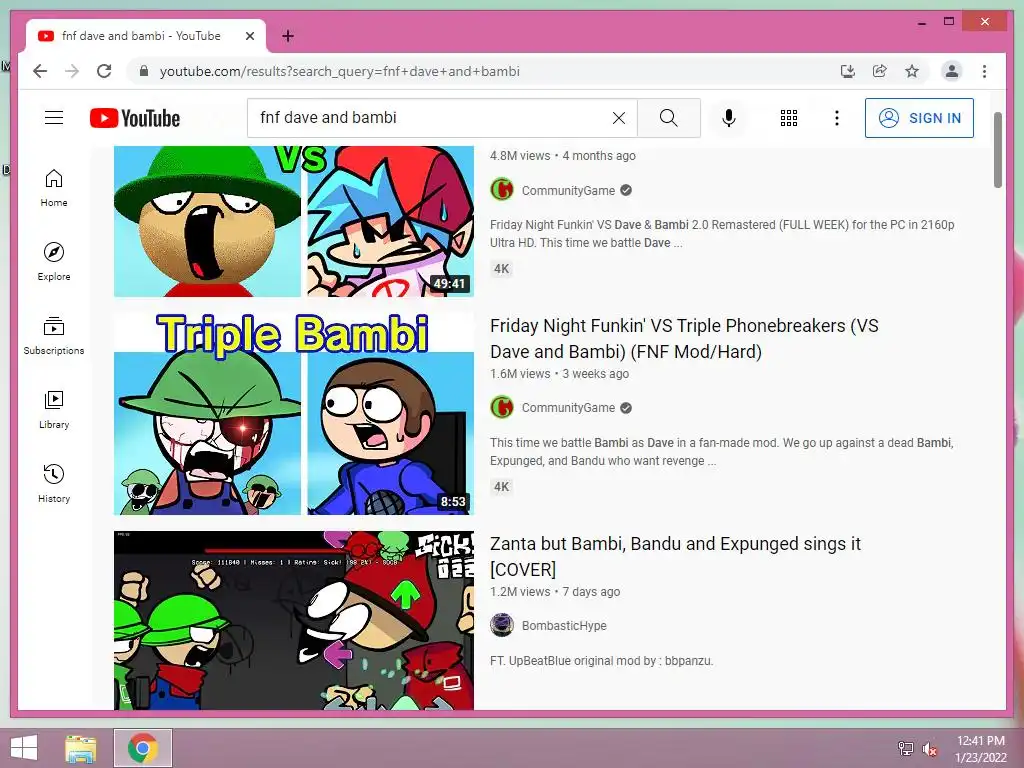
Task: Open CommunityGame channel under the 4.8M views video
Action: tap(568, 190)
